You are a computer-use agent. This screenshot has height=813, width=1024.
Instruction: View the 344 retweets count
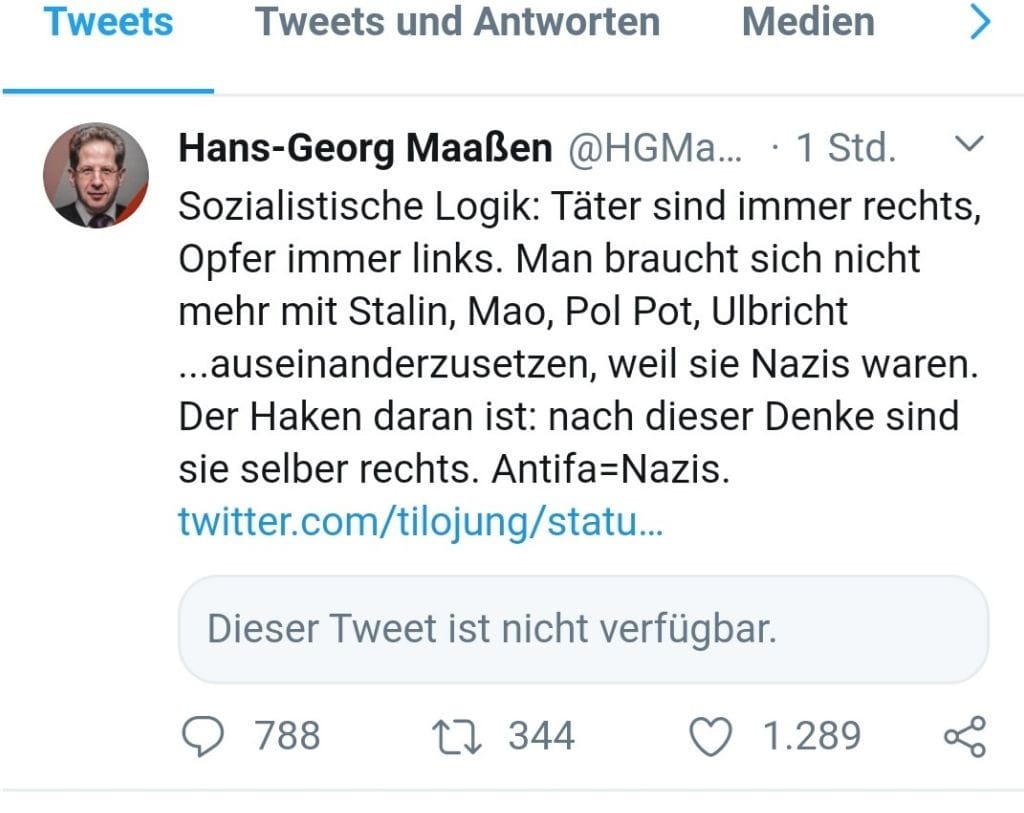(542, 736)
